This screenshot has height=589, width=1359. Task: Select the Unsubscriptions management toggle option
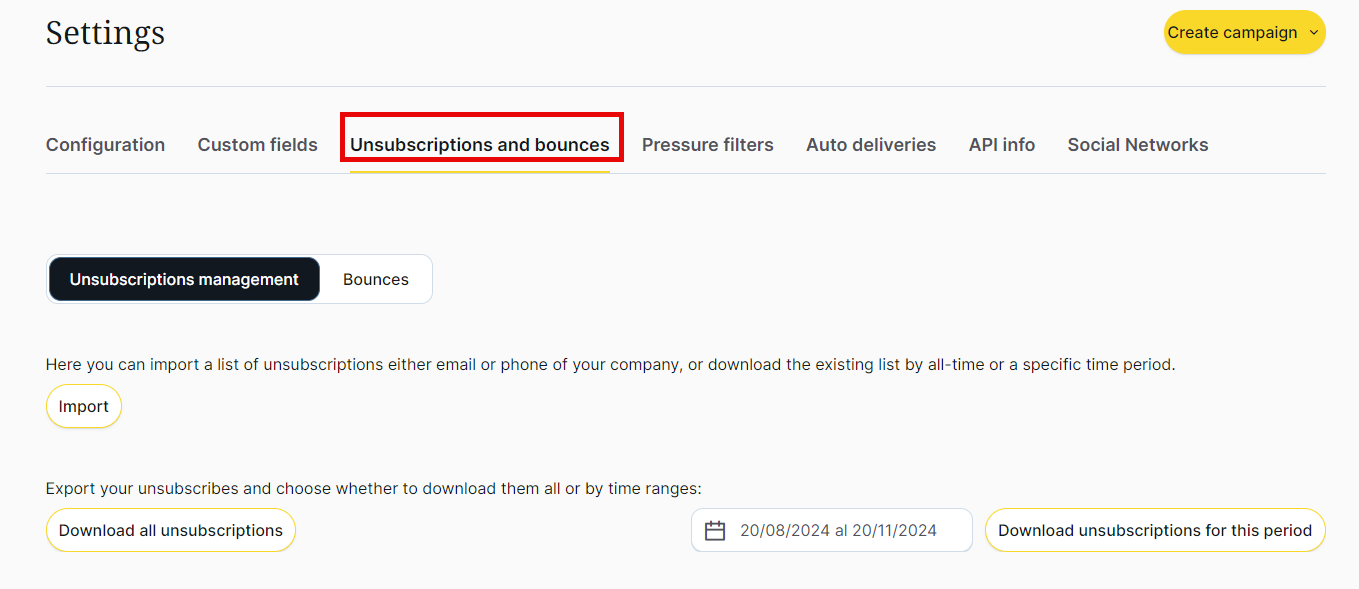(x=184, y=279)
